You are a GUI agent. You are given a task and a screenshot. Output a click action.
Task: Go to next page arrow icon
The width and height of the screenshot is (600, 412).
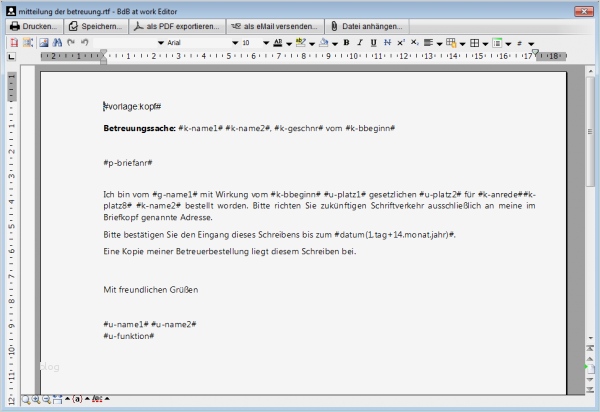pyautogui.click(x=590, y=379)
